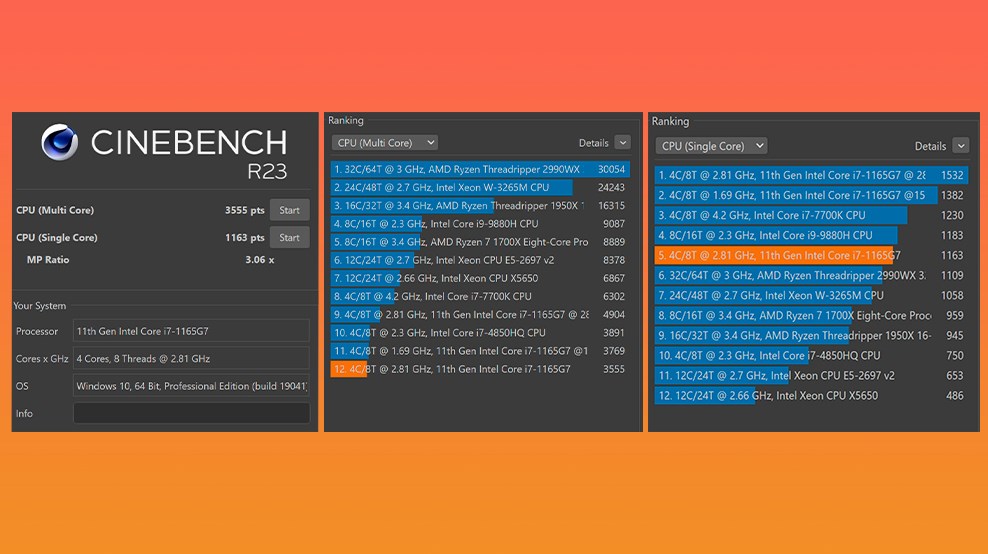
Task: Select Xeon W-3265M row scoring 1058
Action: pos(811,296)
